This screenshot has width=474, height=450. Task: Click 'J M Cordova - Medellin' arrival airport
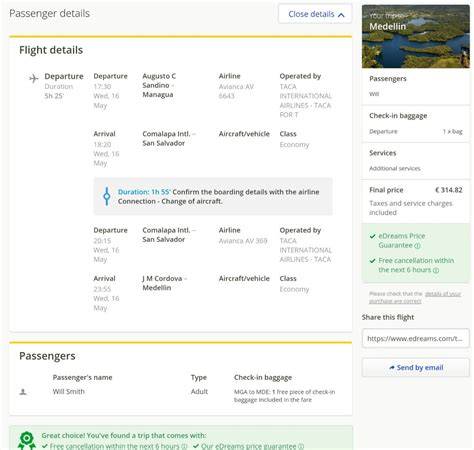click(165, 283)
